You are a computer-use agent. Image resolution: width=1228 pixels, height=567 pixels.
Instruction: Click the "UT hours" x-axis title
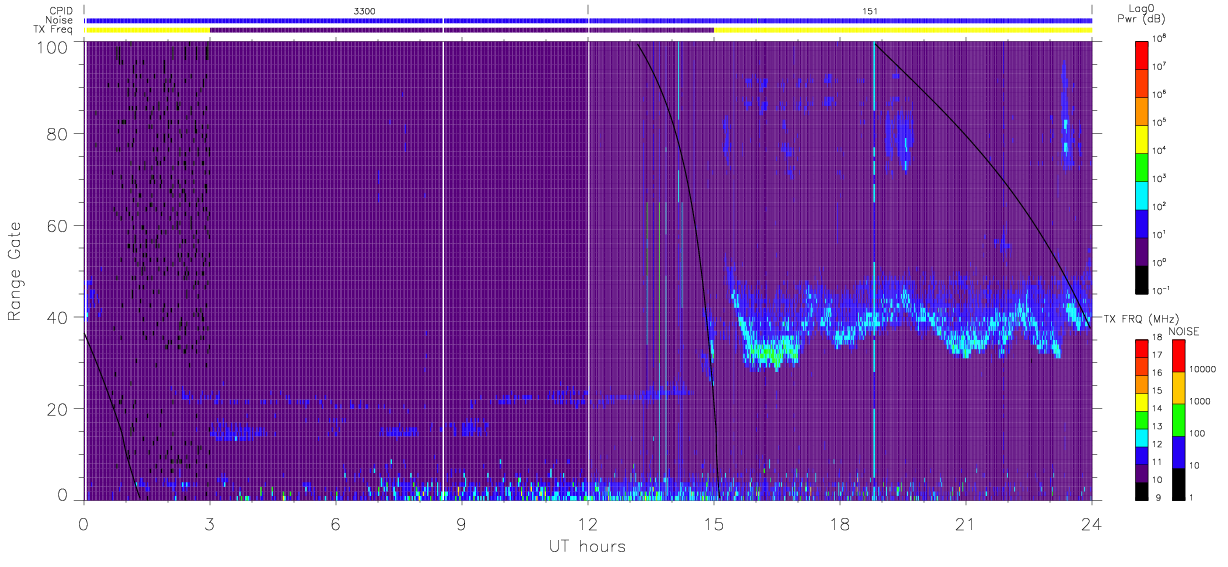(586, 547)
